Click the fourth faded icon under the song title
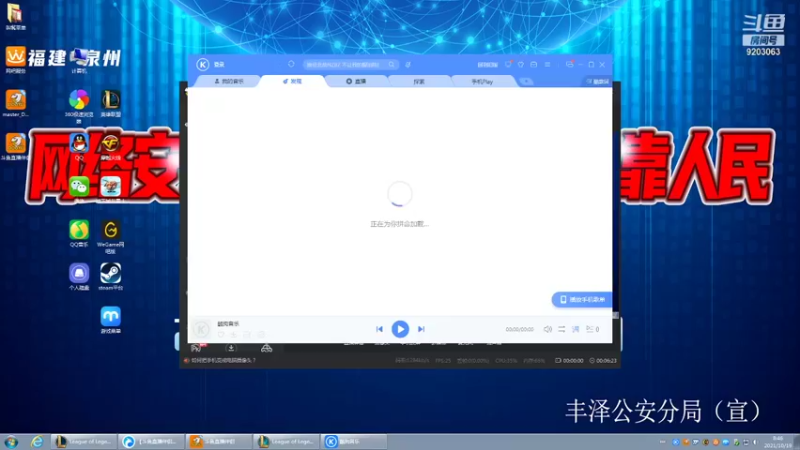 [x=261, y=335]
